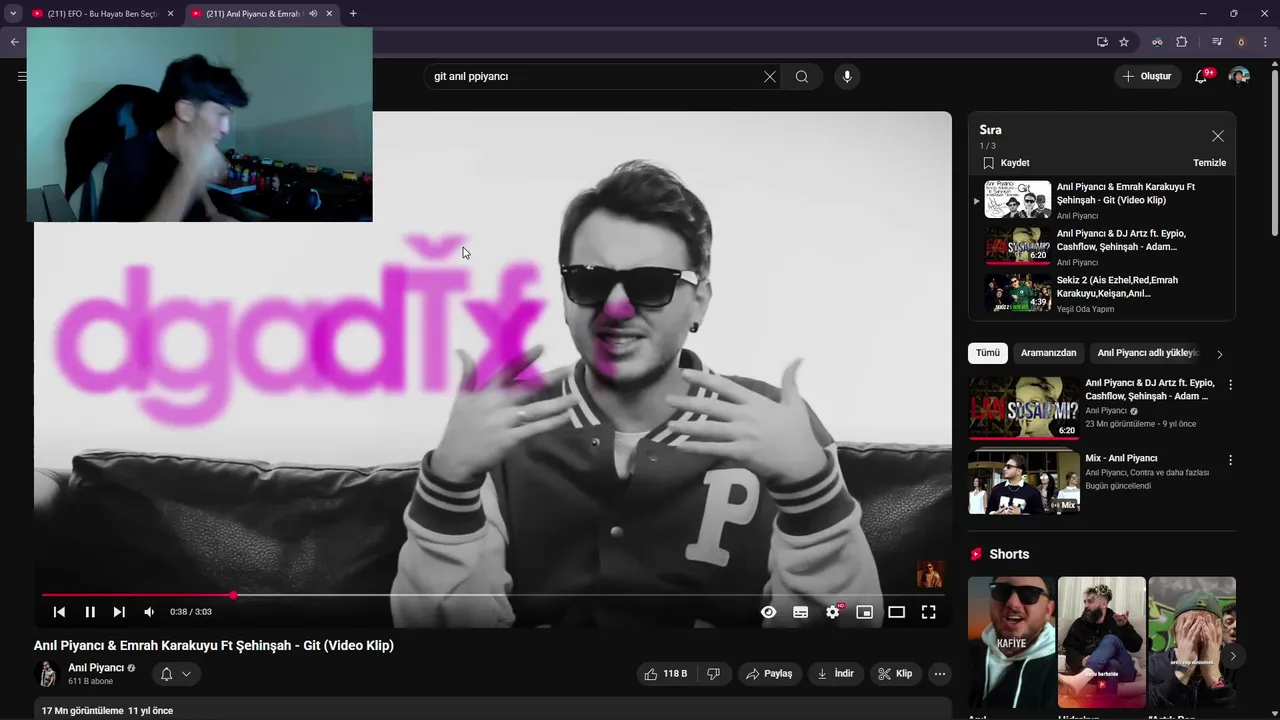Dislike the video
The width and height of the screenshot is (1280, 720).
point(713,674)
